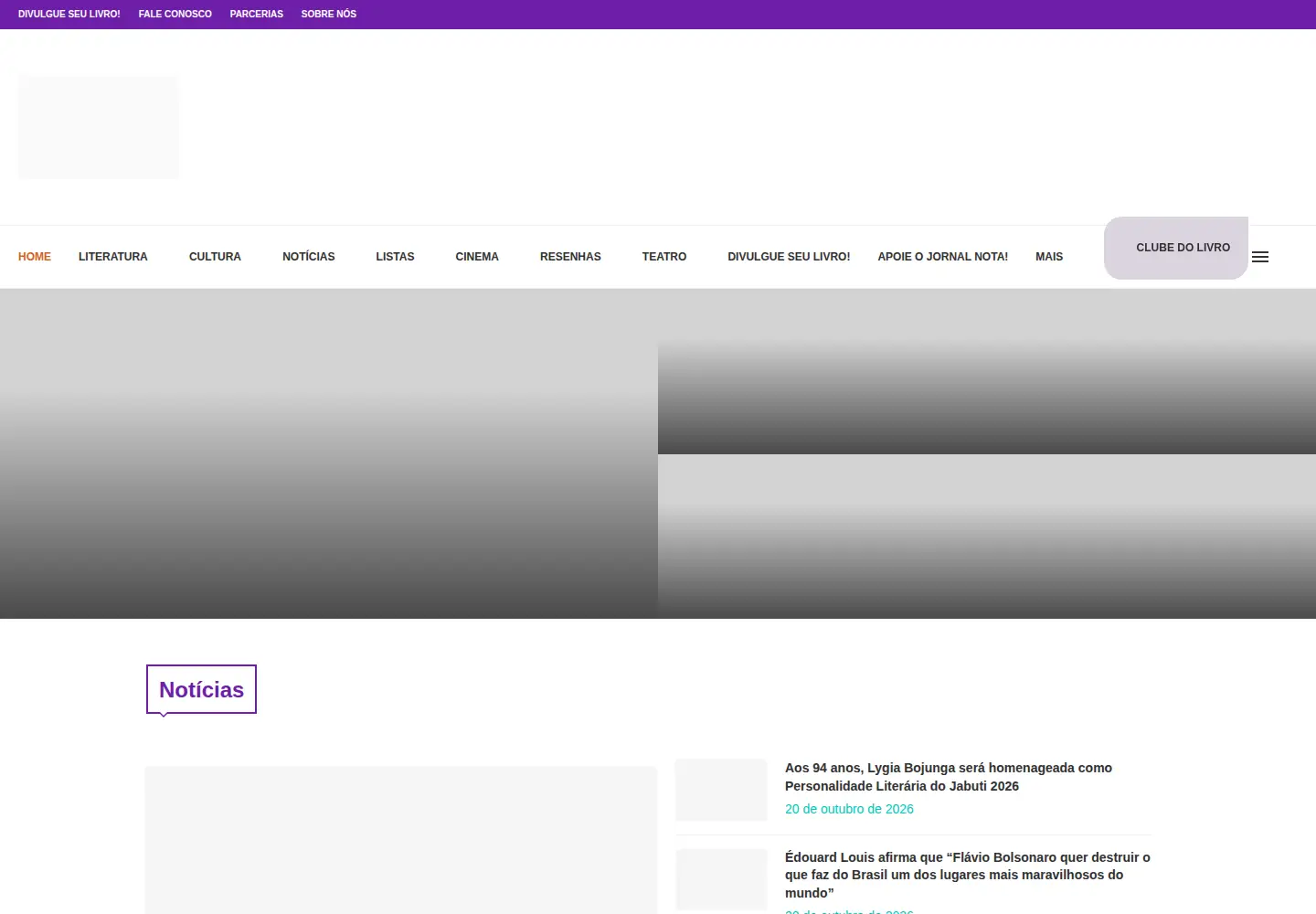Go to Parcerias page
Image resolution: width=1316 pixels, height=914 pixels.
pos(257,14)
